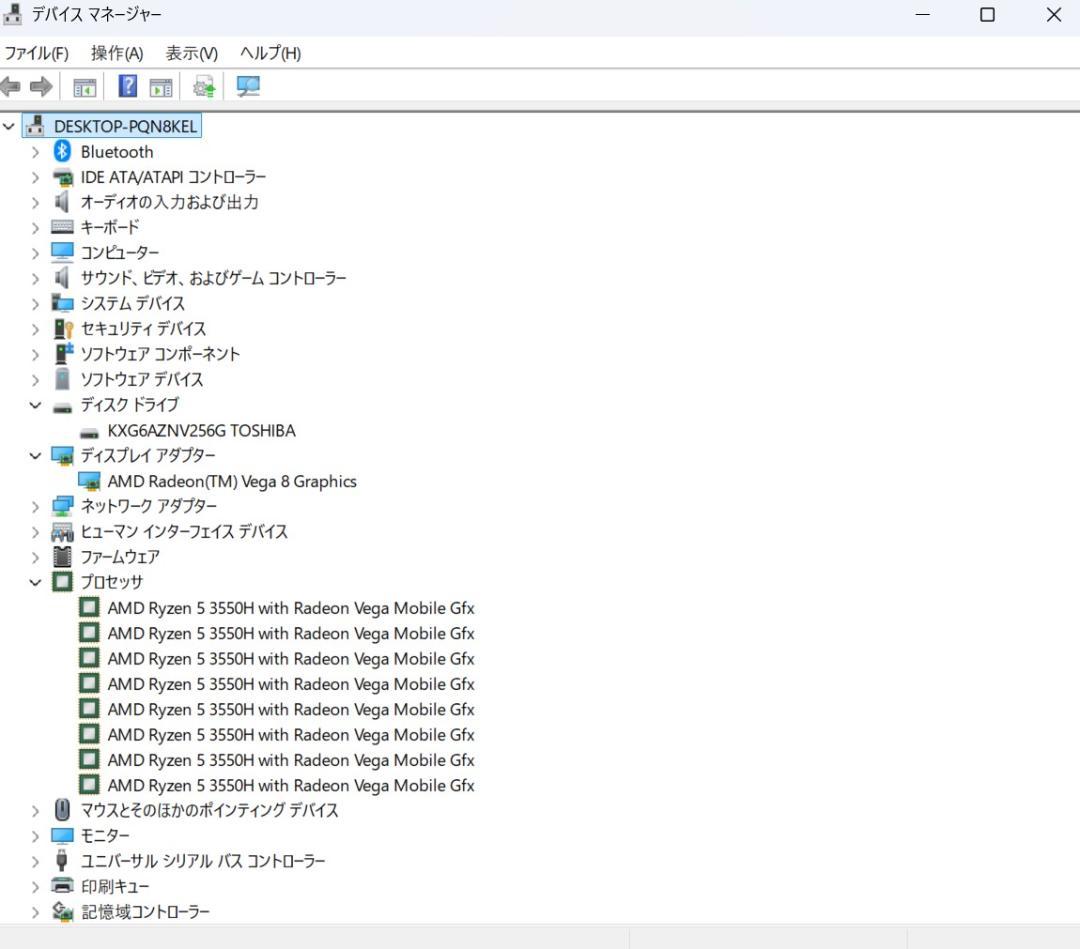Toggle the console tree pane icon

pos(84,86)
